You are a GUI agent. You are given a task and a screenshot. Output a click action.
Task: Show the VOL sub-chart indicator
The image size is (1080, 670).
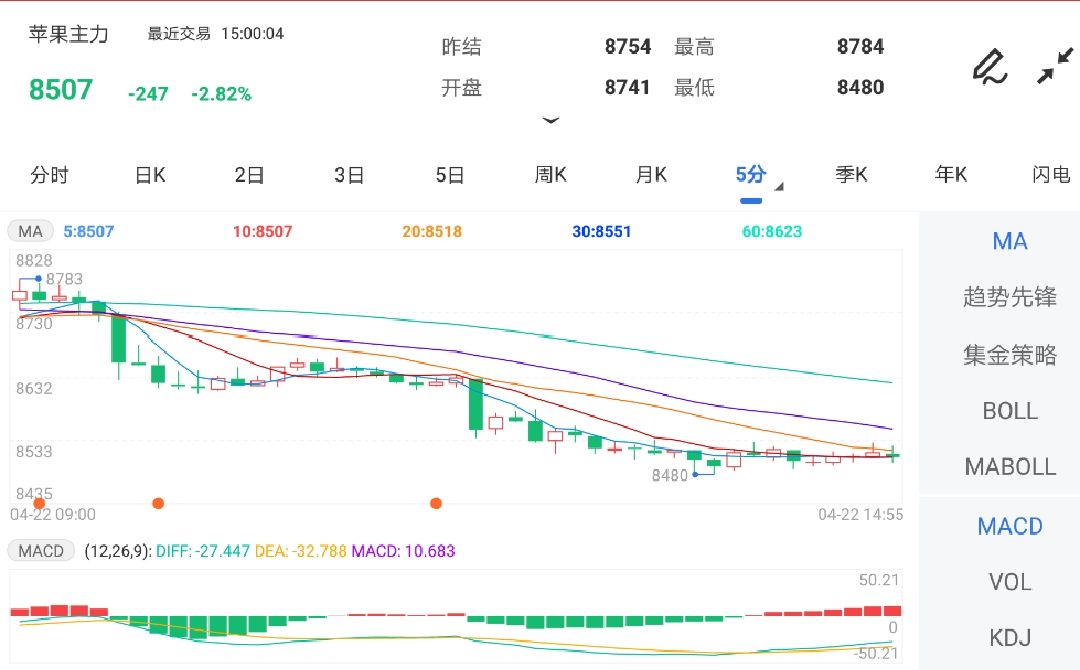pyautogui.click(x=1009, y=582)
